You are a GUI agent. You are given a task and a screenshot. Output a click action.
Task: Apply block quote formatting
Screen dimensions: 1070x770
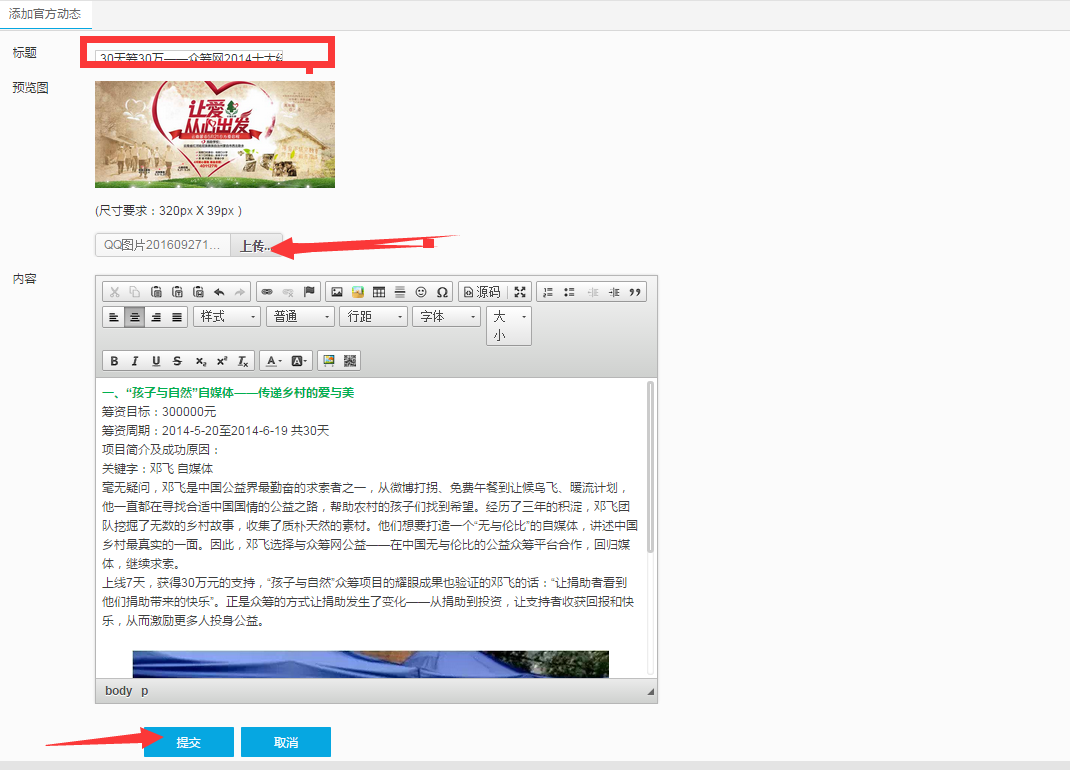634,292
